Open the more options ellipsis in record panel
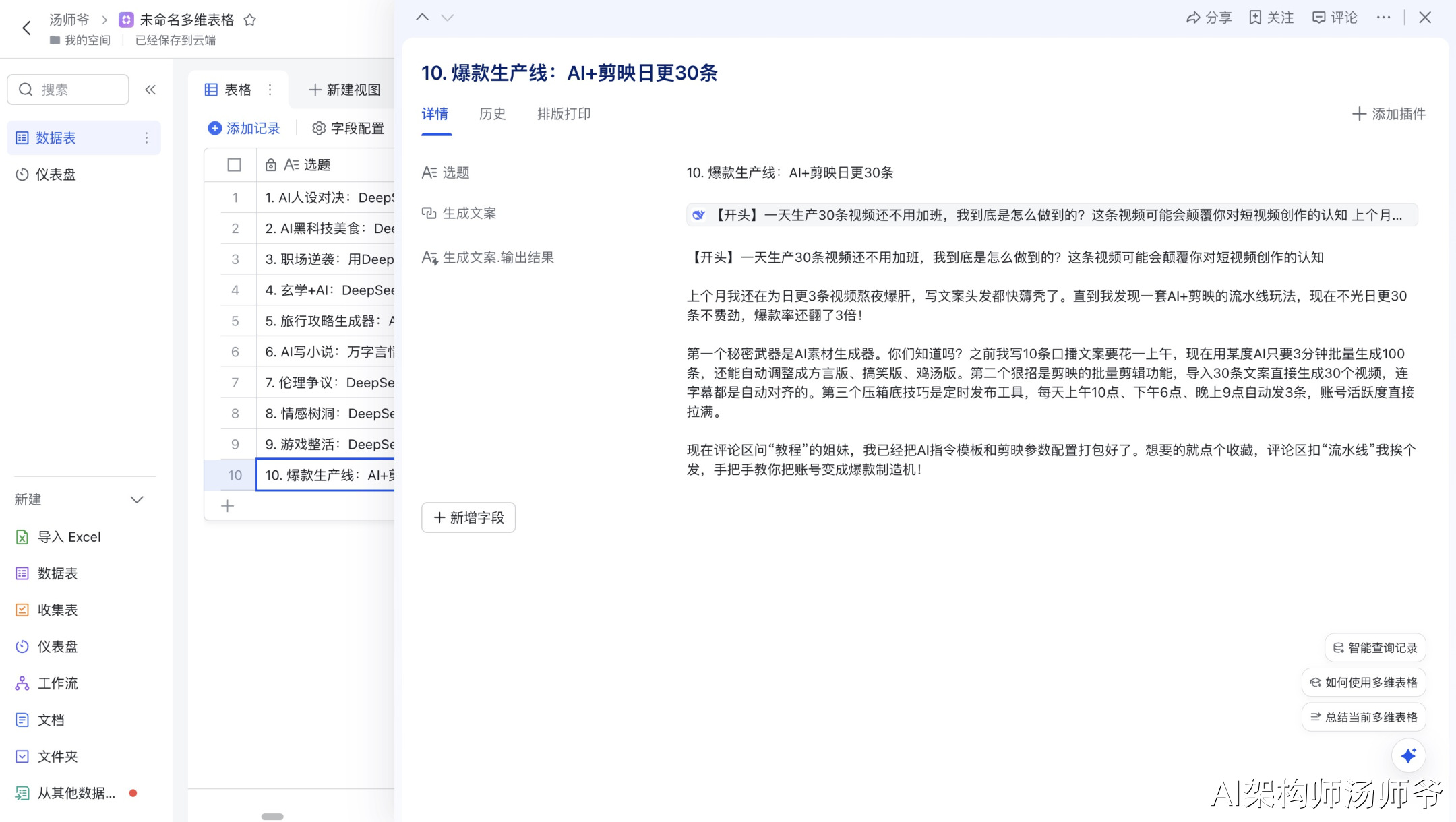The width and height of the screenshot is (1456, 822). (1383, 18)
